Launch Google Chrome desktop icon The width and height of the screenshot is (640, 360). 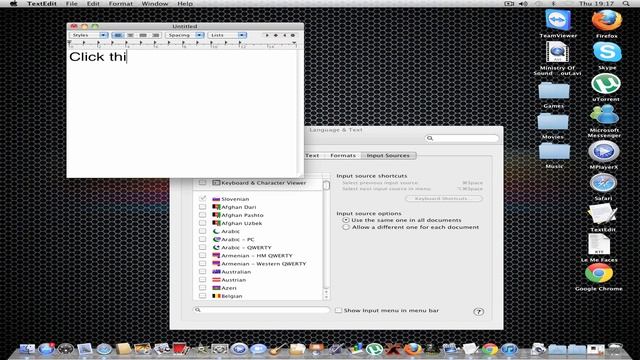click(599, 273)
